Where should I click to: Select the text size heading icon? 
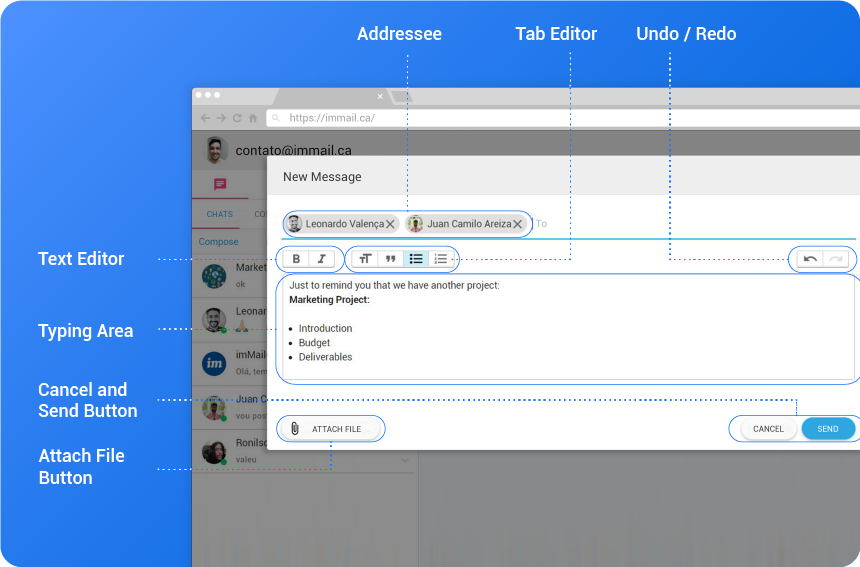click(365, 259)
